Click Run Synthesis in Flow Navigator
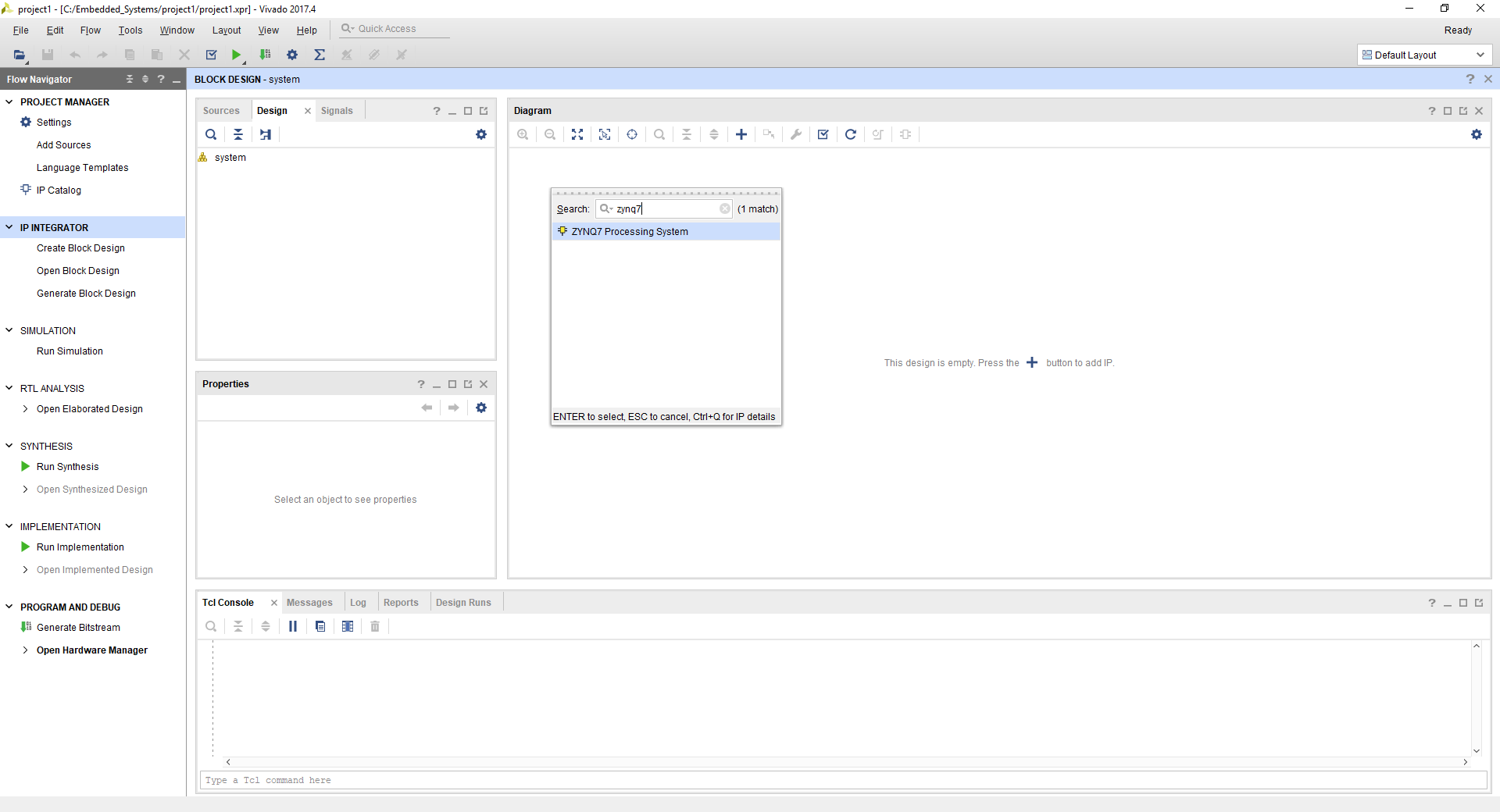The width and height of the screenshot is (1500, 812). pyautogui.click(x=68, y=467)
